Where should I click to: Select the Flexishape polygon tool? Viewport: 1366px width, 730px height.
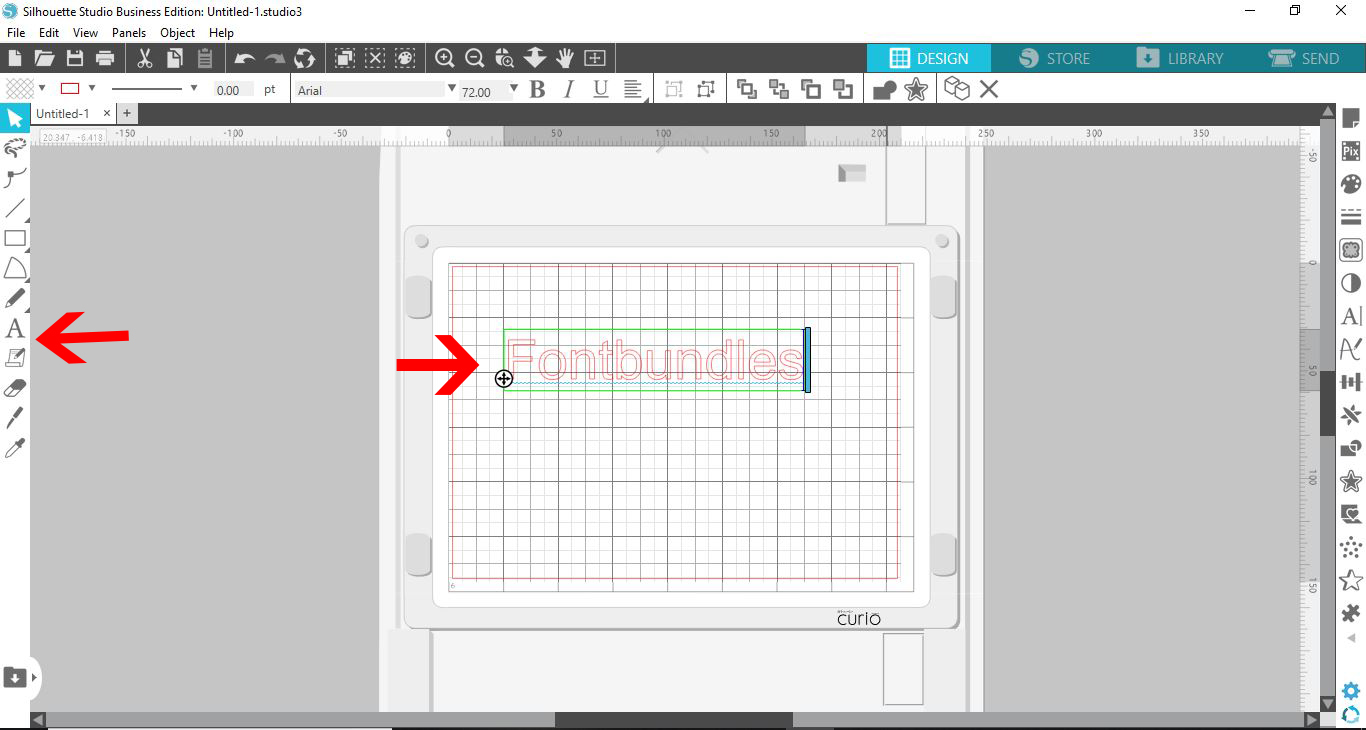(x=15, y=268)
